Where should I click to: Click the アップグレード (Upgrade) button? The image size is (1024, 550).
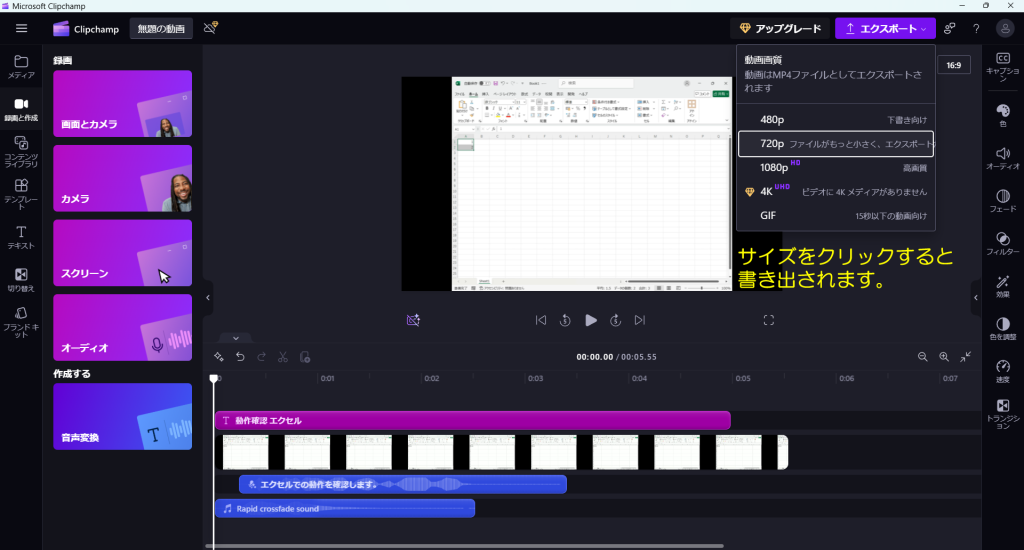tap(779, 29)
